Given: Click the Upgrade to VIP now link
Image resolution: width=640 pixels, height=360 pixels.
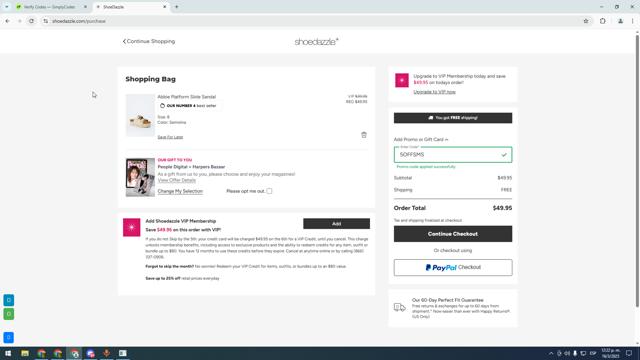Looking at the screenshot, I should (x=434, y=92).
